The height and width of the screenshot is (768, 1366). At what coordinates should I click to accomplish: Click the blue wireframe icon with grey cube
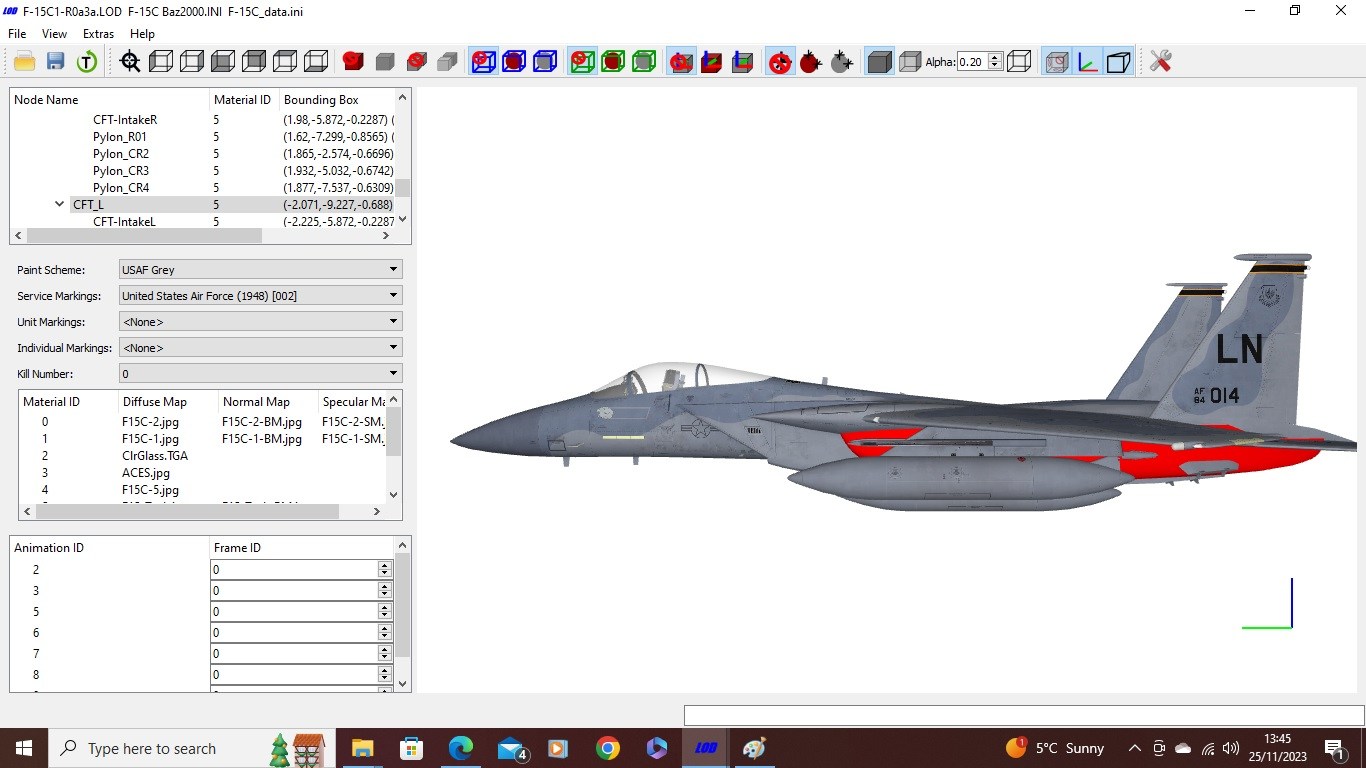pyautogui.click(x=545, y=62)
